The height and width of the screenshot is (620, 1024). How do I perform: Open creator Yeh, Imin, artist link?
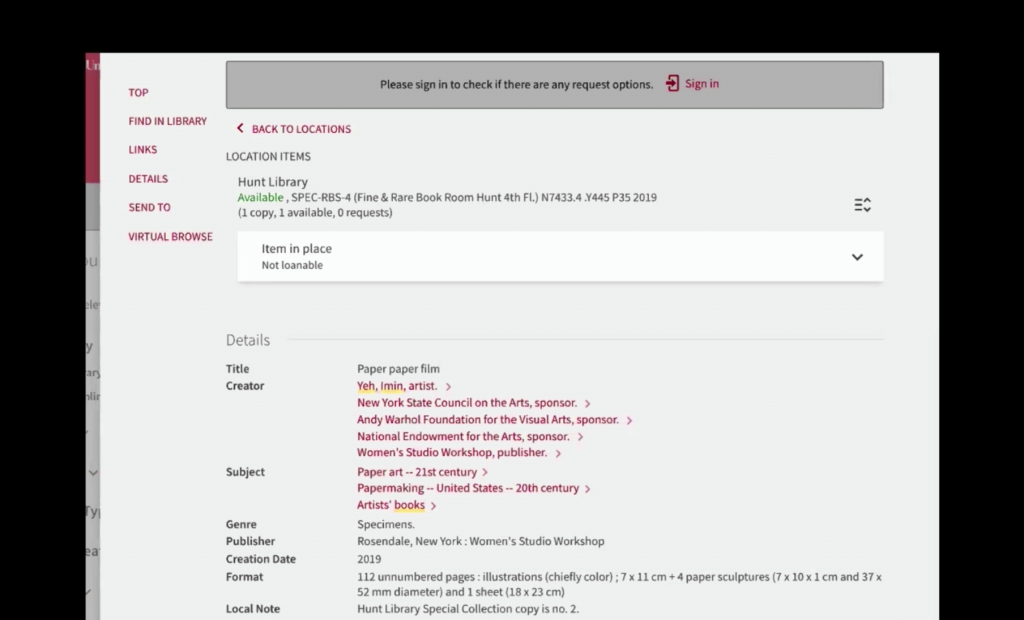click(x=397, y=386)
